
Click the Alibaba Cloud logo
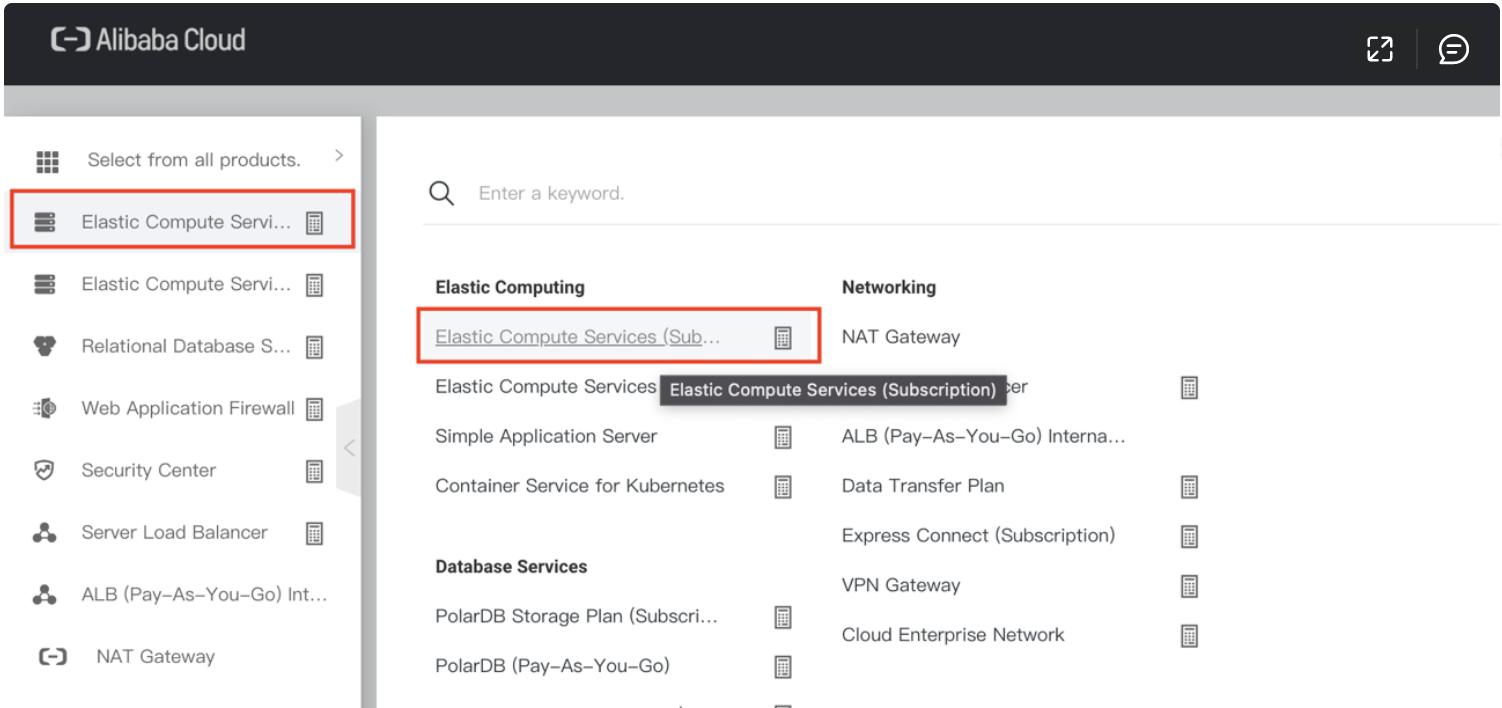click(146, 41)
